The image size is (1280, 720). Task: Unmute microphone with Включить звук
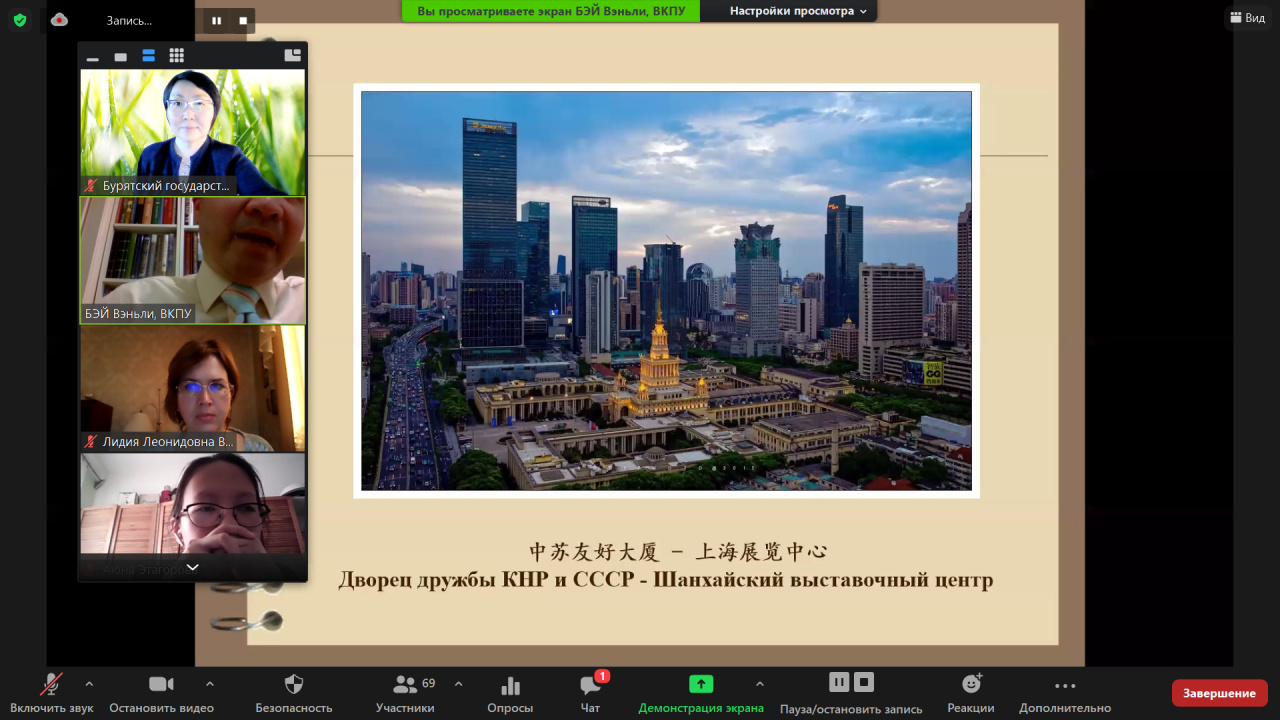(x=51, y=685)
